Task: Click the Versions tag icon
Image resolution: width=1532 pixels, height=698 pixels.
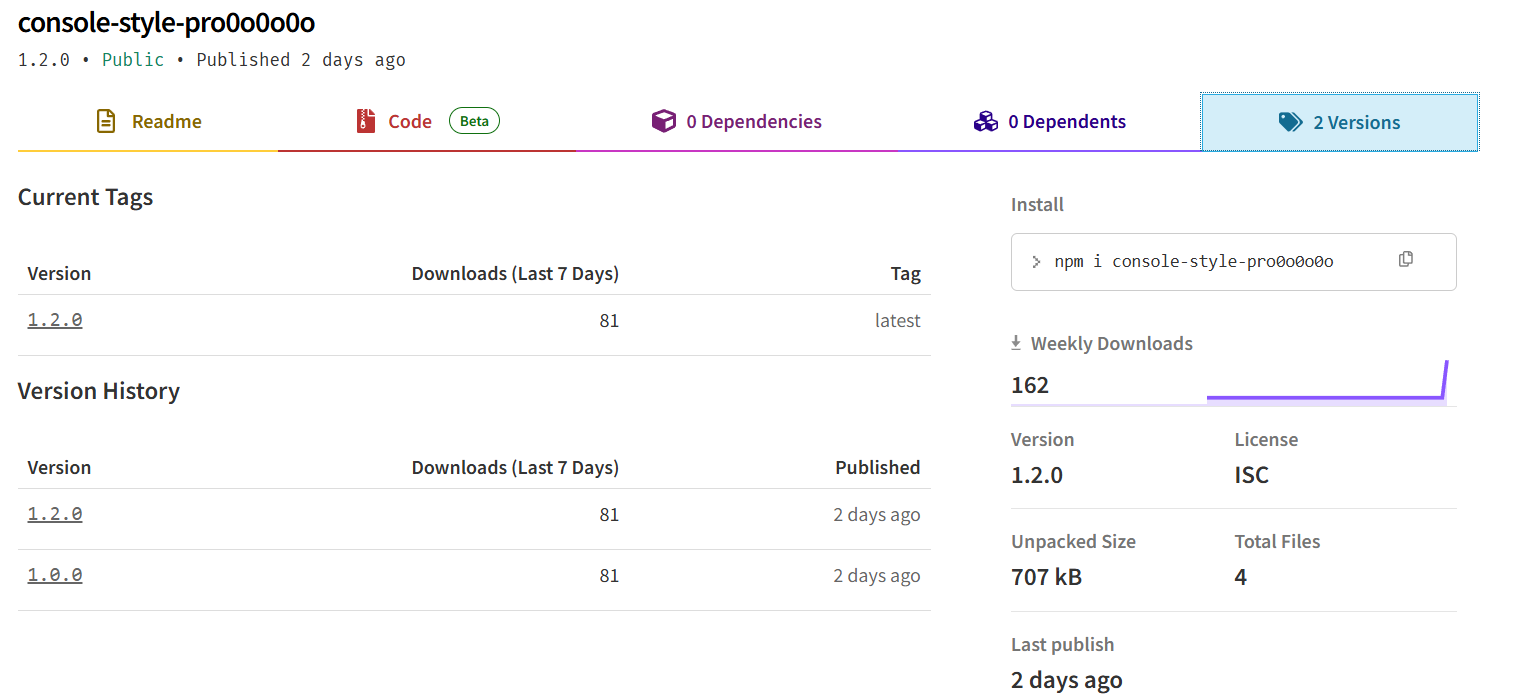Action: point(1290,122)
